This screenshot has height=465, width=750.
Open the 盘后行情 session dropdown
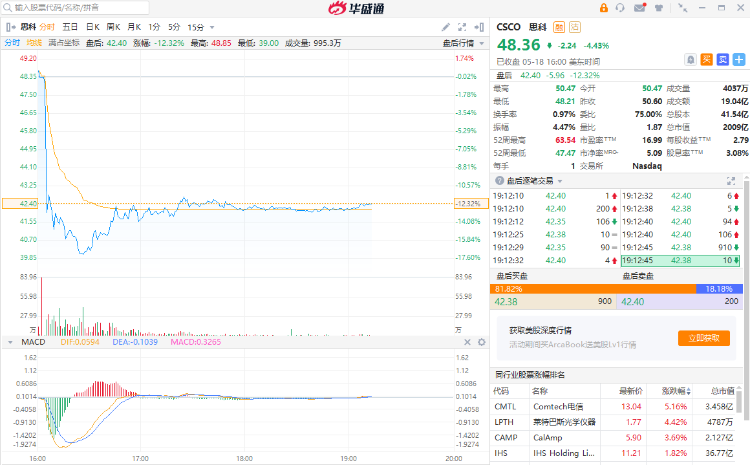(x=463, y=44)
